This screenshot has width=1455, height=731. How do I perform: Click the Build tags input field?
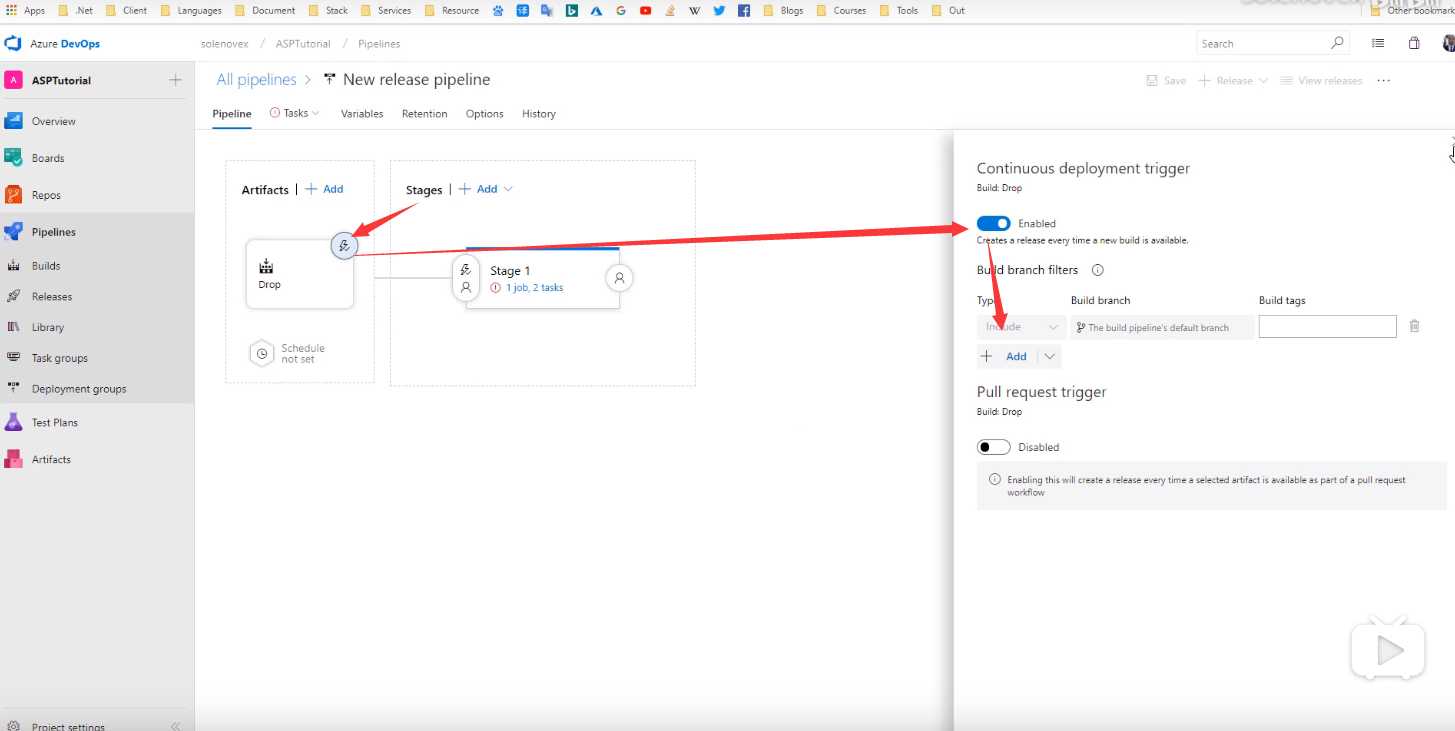1327,326
